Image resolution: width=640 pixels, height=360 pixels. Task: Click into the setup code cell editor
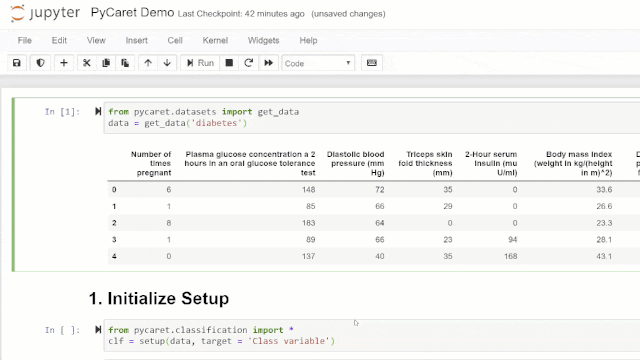[x=372, y=336]
